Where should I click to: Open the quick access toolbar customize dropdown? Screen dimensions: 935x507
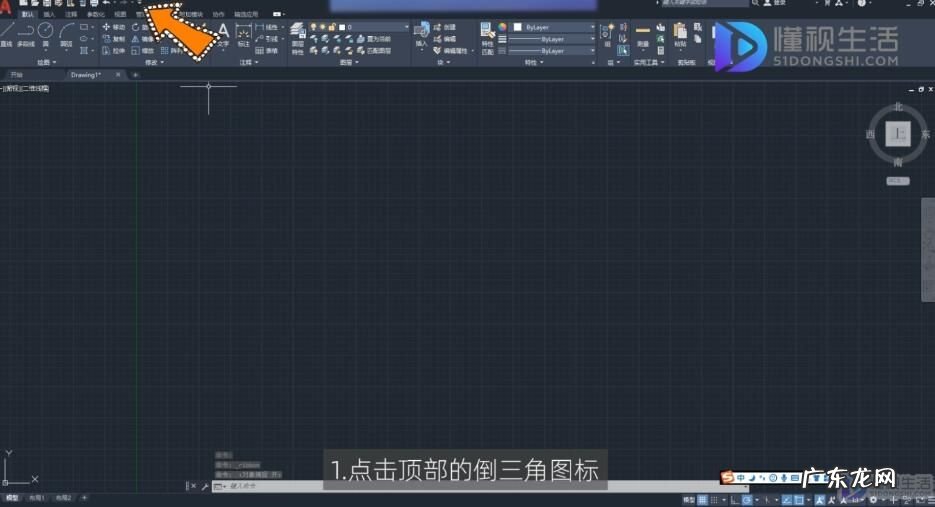[x=140, y=3]
